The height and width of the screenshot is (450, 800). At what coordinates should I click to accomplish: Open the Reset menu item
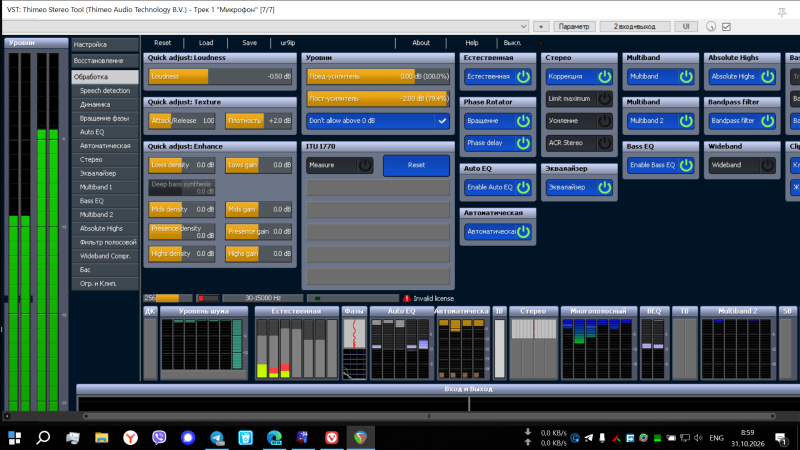point(163,43)
